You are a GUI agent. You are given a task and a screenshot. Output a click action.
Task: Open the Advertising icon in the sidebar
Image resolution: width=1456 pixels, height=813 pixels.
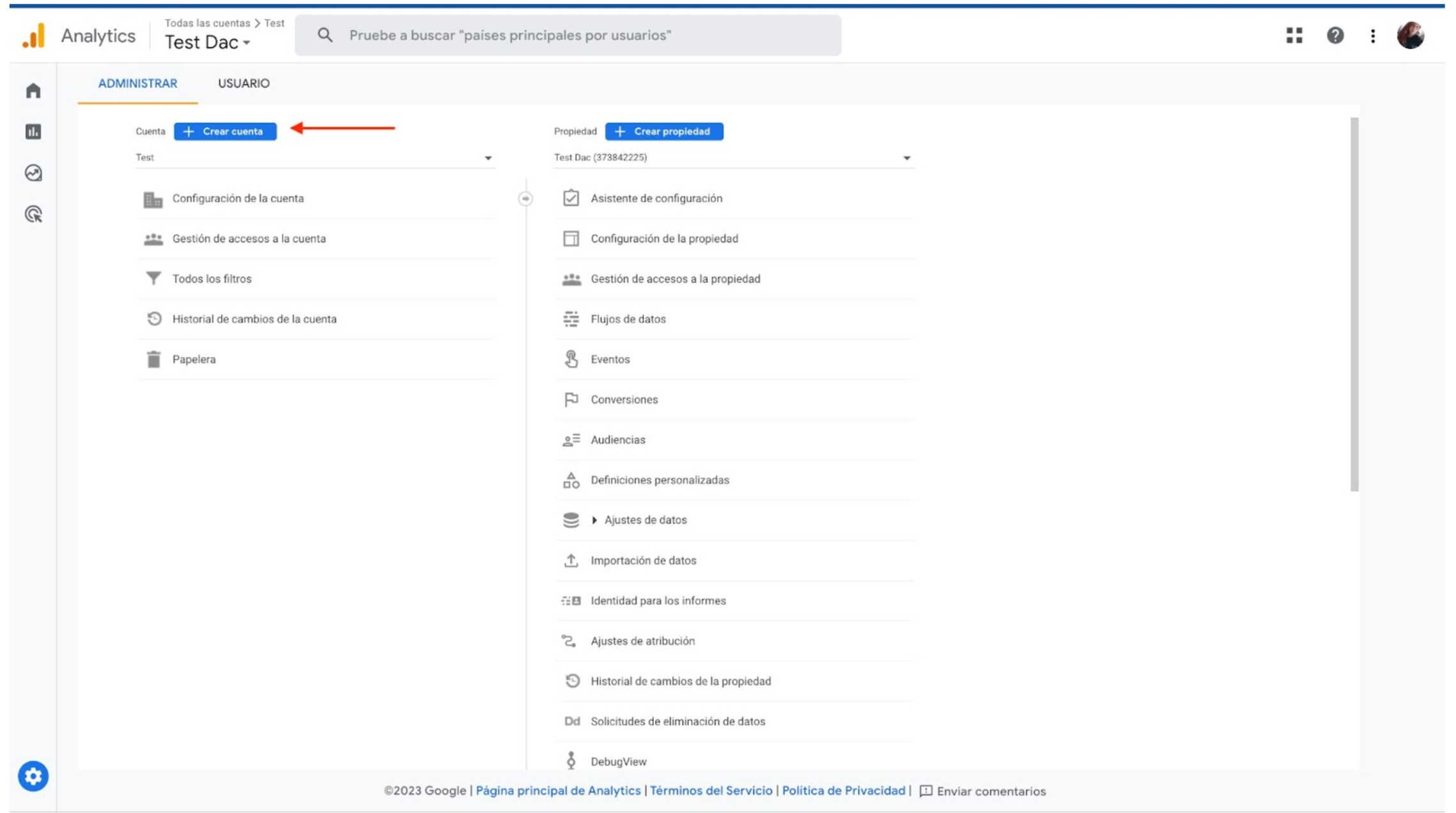[33, 214]
